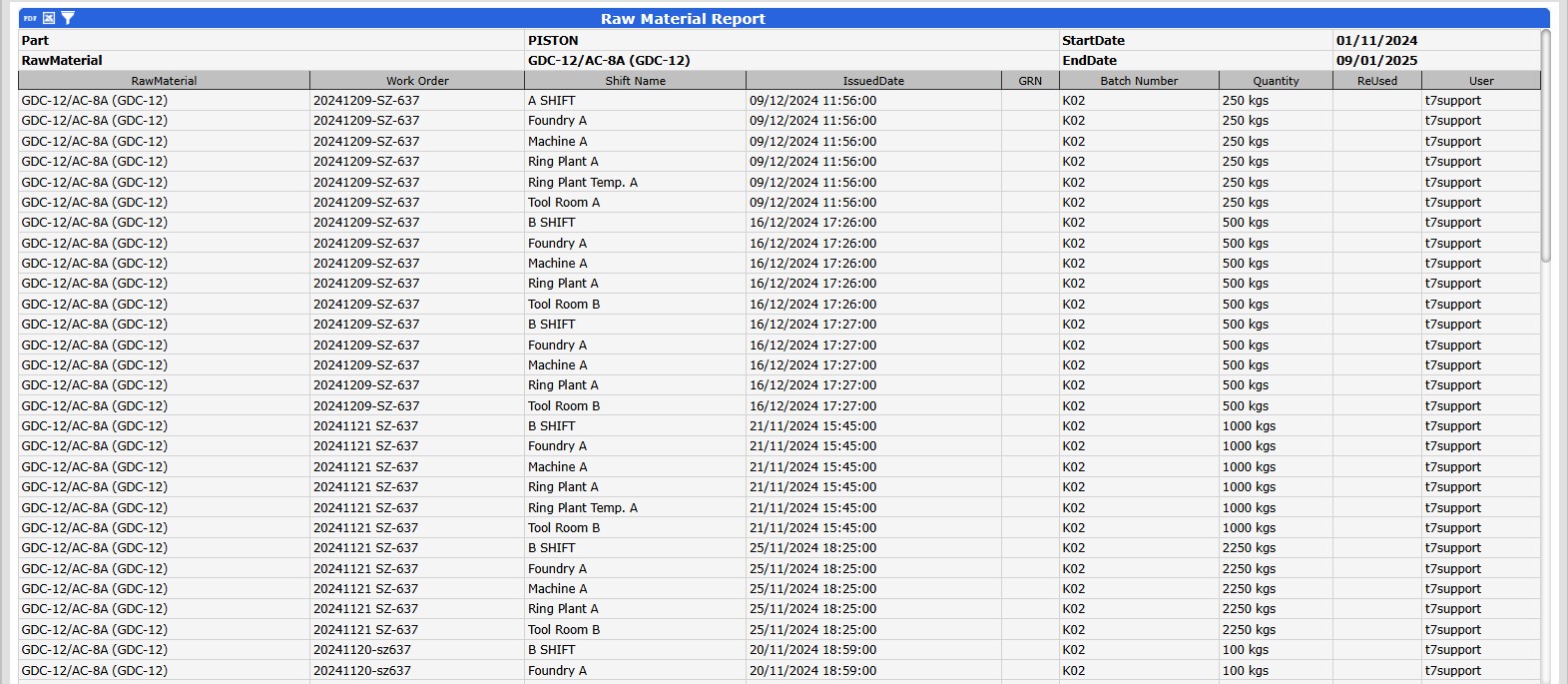The image size is (1568, 684).
Task: Click Machine A cell issued 21/11/2024 15:45:00
Action: tap(634, 467)
